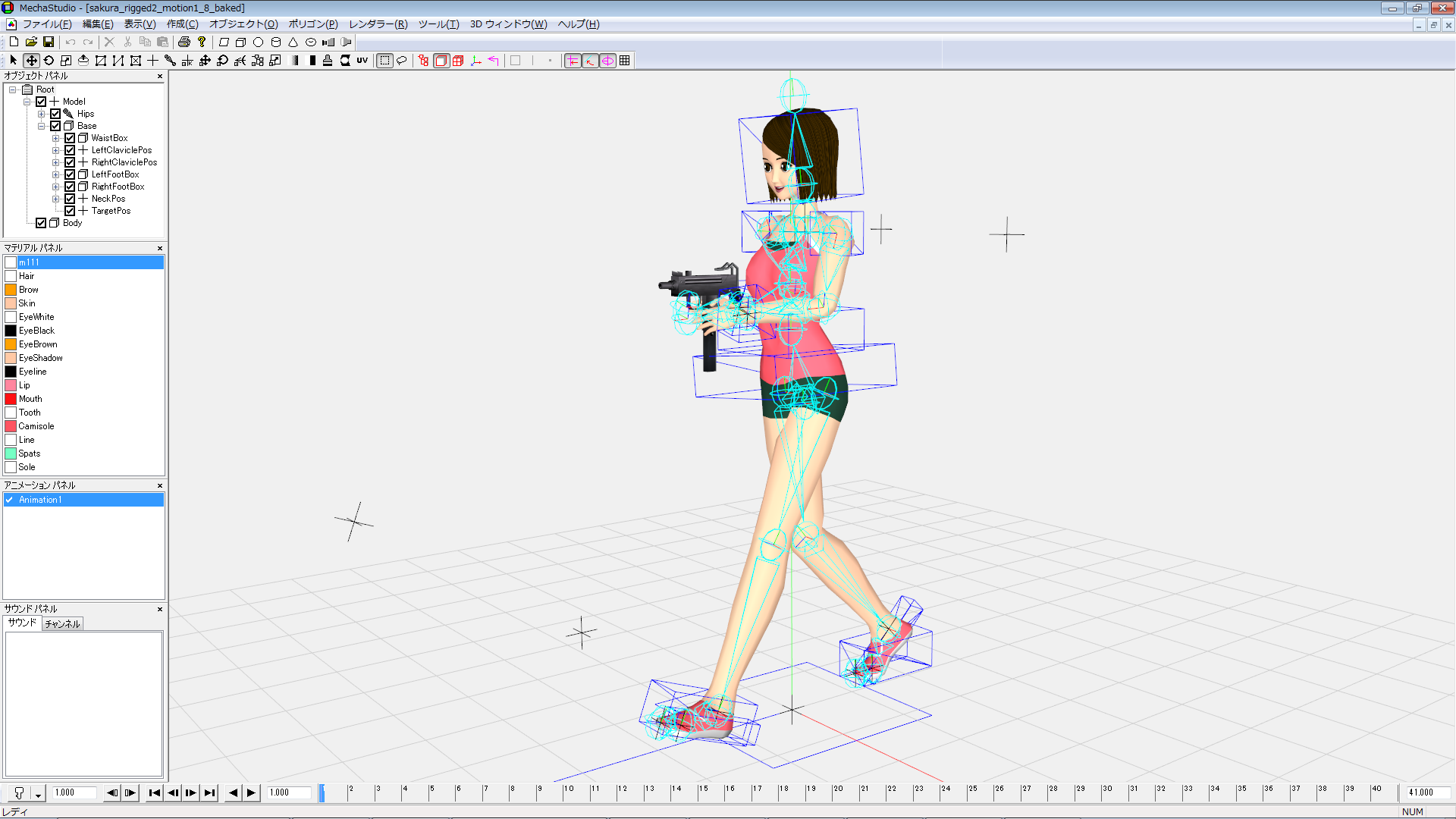Expand the WaistBox tree node
The height and width of the screenshot is (819, 1456).
pos(56,138)
